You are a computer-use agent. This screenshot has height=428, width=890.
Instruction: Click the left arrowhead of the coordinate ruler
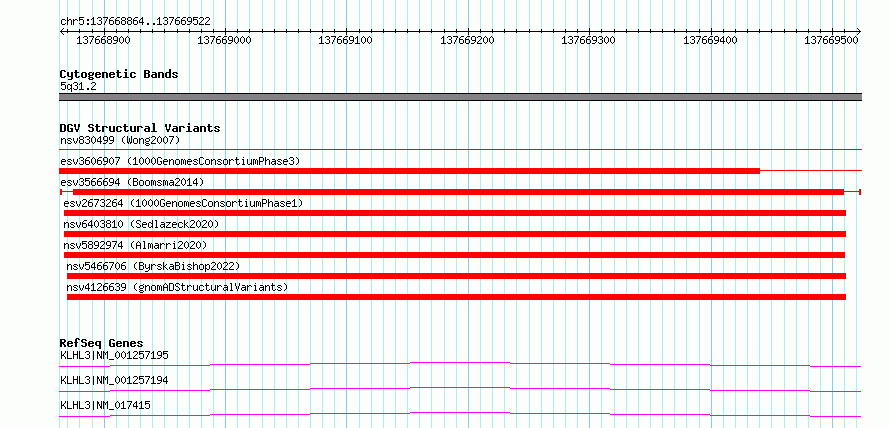tap(62, 31)
